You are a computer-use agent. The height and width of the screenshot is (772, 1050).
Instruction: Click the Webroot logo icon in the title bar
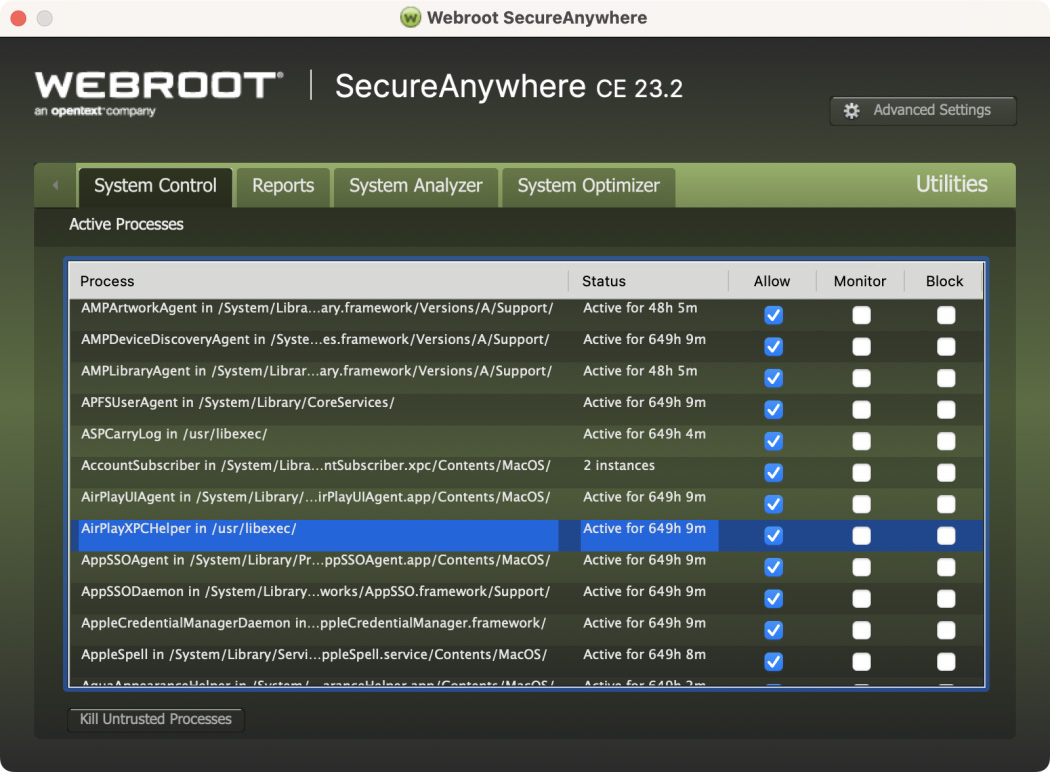(410, 17)
